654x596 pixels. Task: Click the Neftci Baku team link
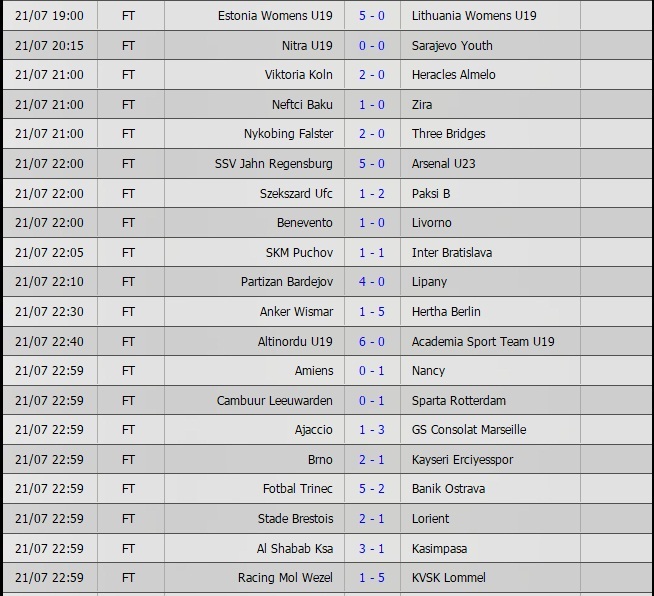302,104
